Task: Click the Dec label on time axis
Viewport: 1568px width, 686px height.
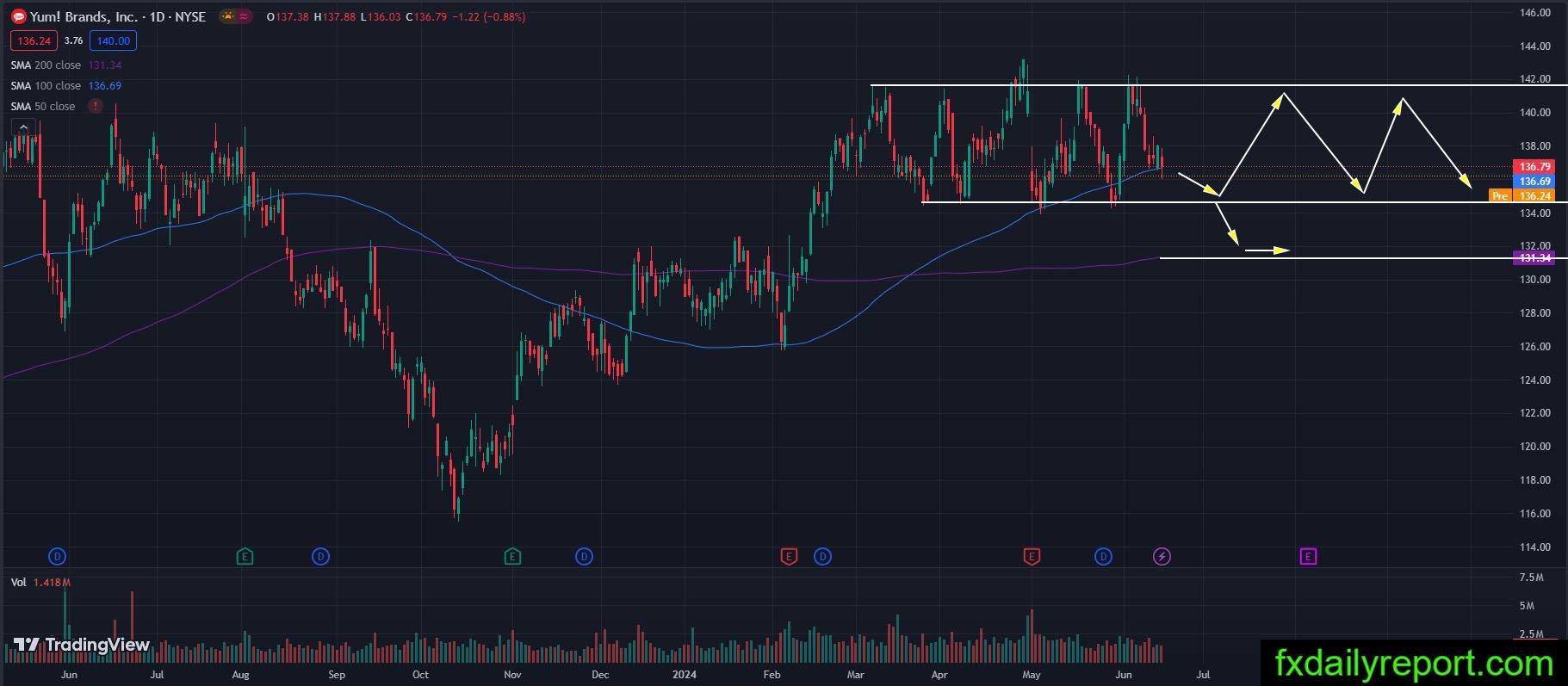Action: 600,675
